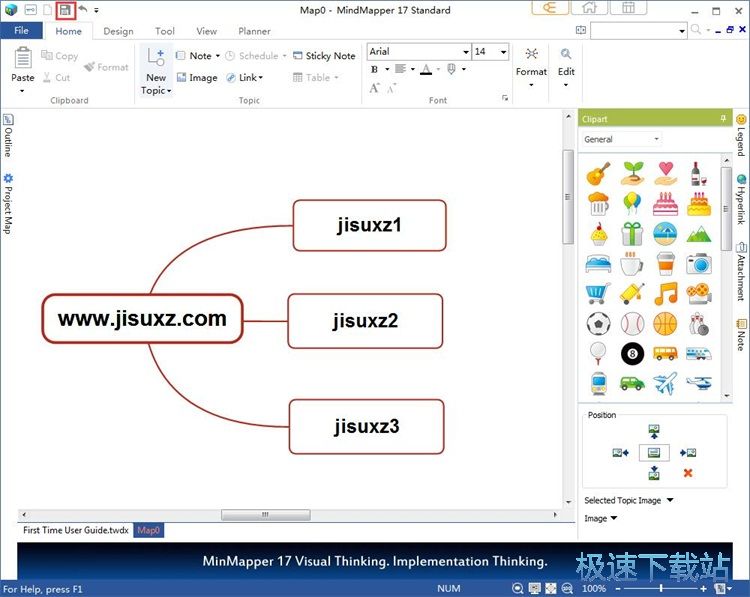Set image position to right
750x597 pixels.
click(688, 453)
